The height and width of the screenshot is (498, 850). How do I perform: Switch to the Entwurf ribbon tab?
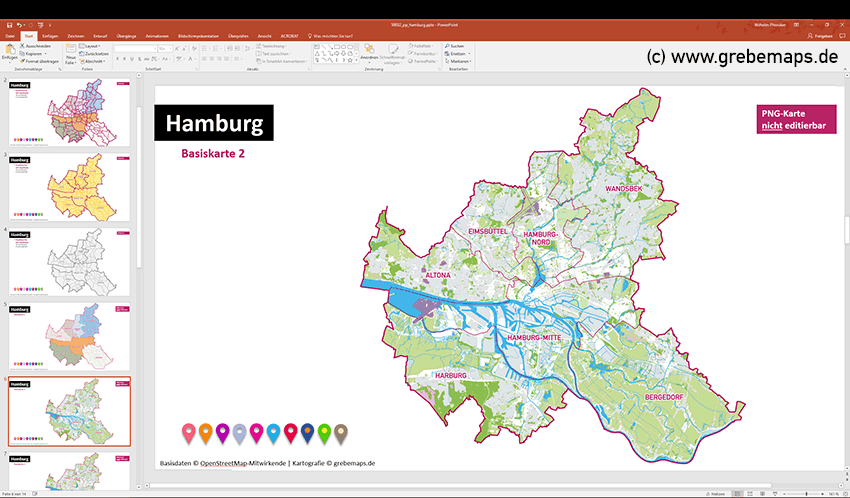pyautogui.click(x=100, y=35)
